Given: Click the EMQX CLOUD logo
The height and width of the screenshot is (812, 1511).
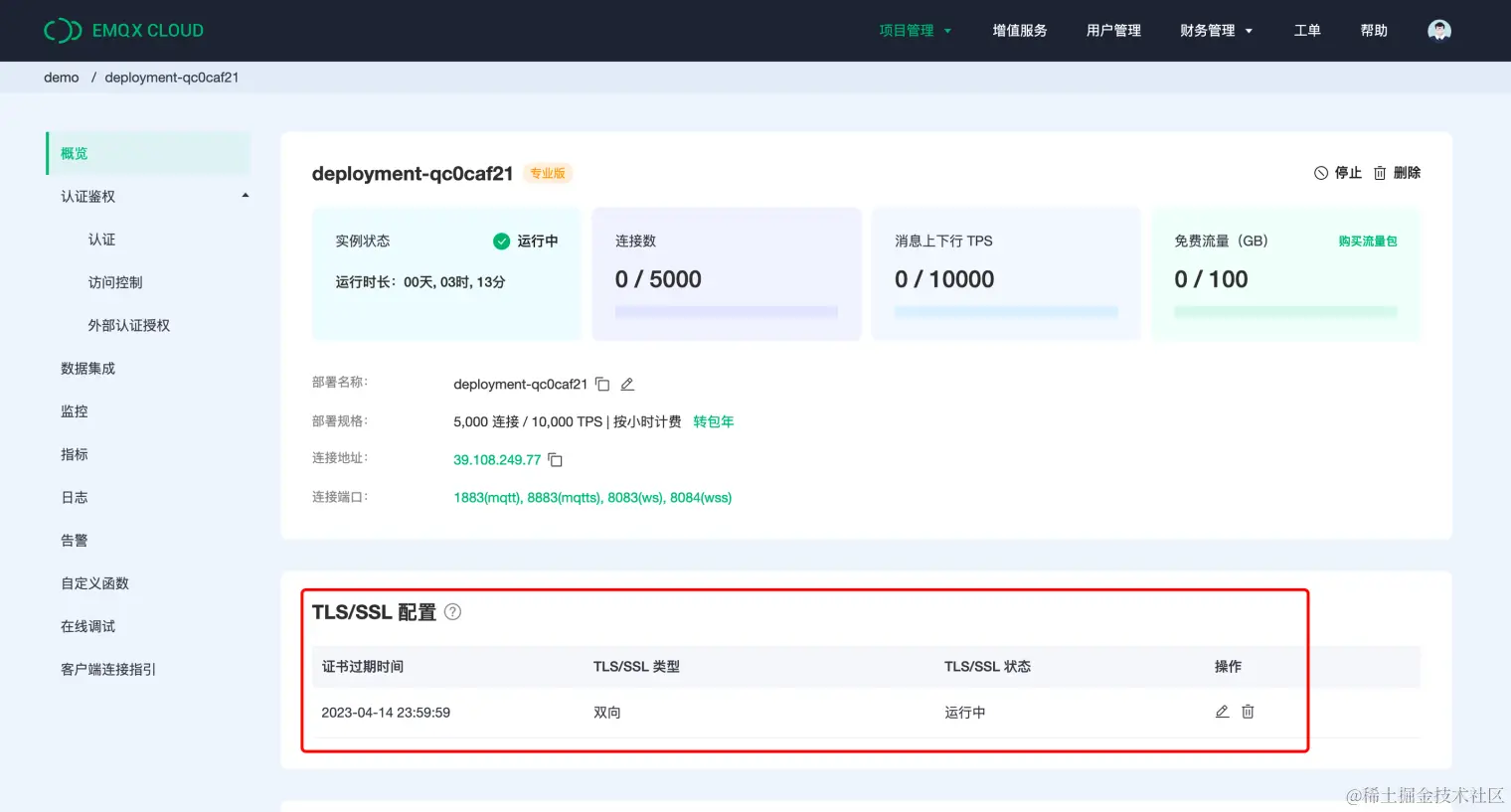Looking at the screenshot, I should coord(123,30).
